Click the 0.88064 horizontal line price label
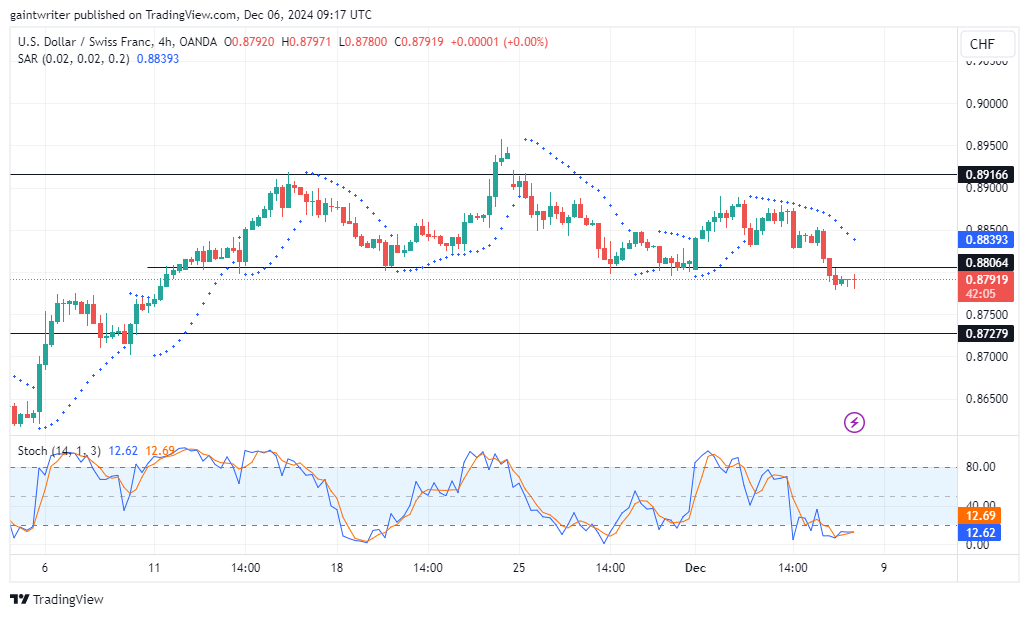The width and height of the screenshot is (1029, 617). coord(986,263)
